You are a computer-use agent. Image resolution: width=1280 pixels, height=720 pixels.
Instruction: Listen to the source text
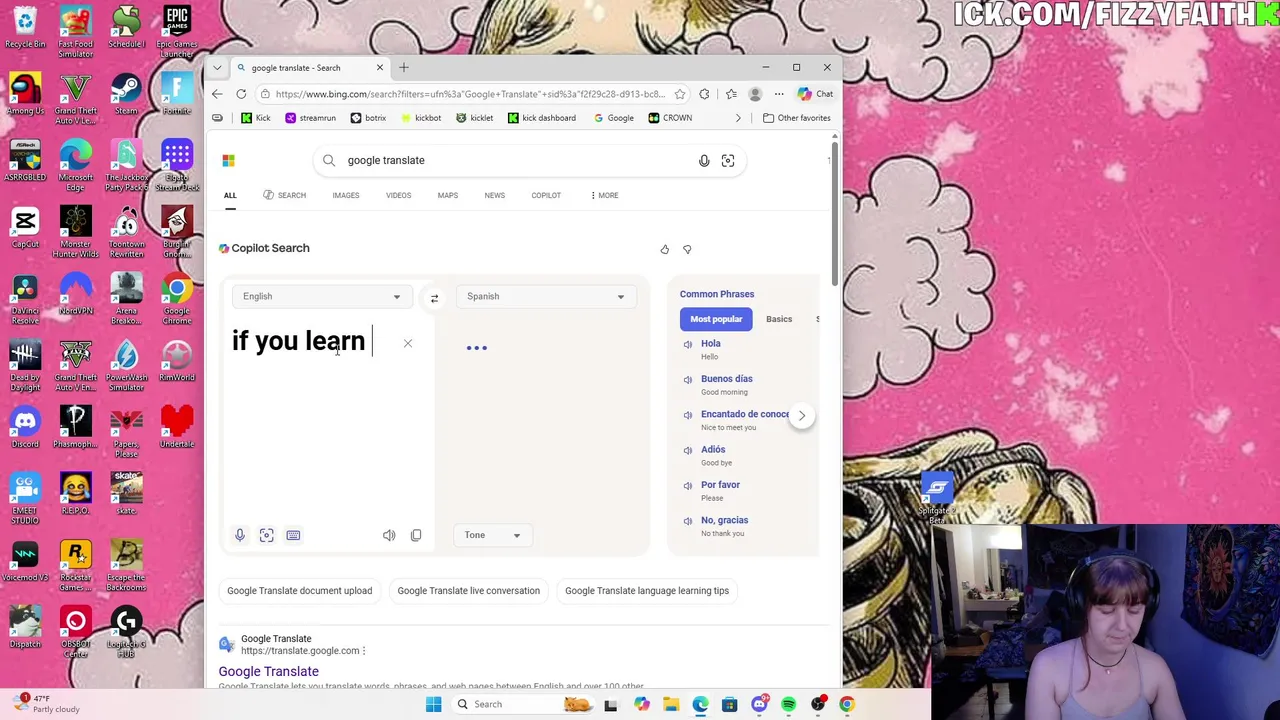389,535
